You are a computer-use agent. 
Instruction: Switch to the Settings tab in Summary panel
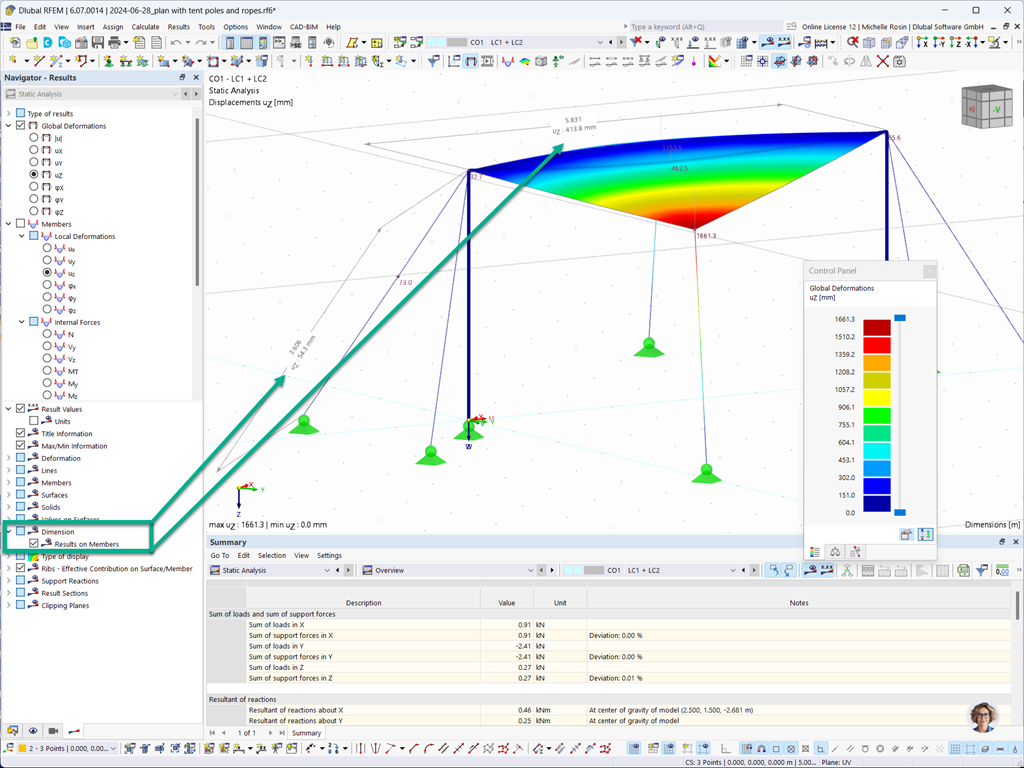coord(330,555)
